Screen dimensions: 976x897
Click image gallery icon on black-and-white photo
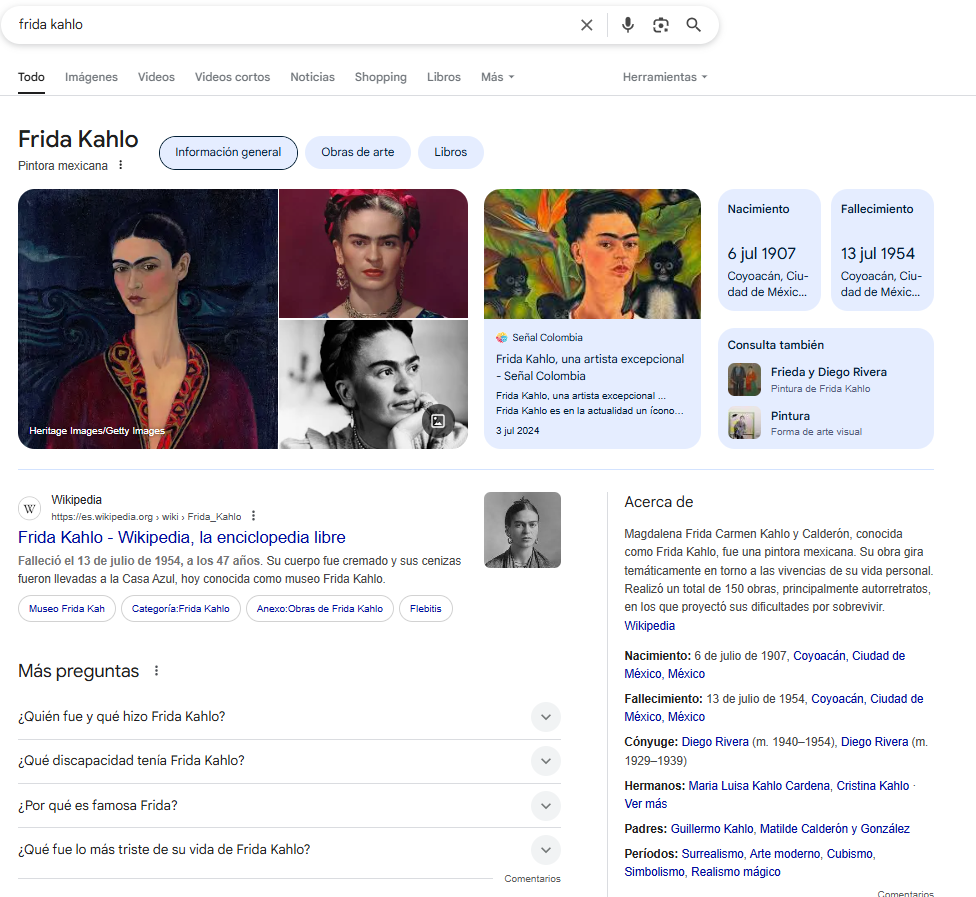(x=437, y=420)
